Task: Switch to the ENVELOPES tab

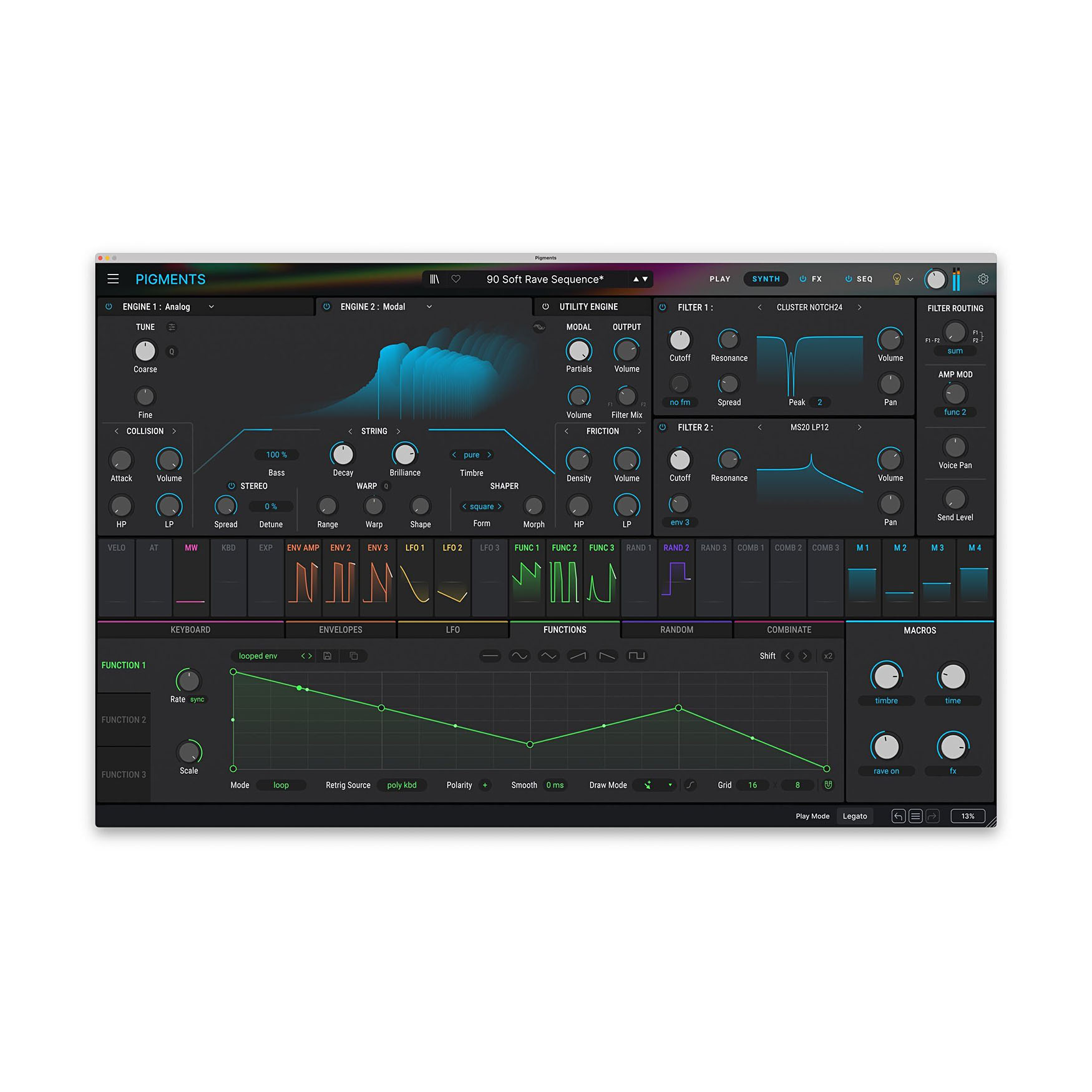Action: 340,630
